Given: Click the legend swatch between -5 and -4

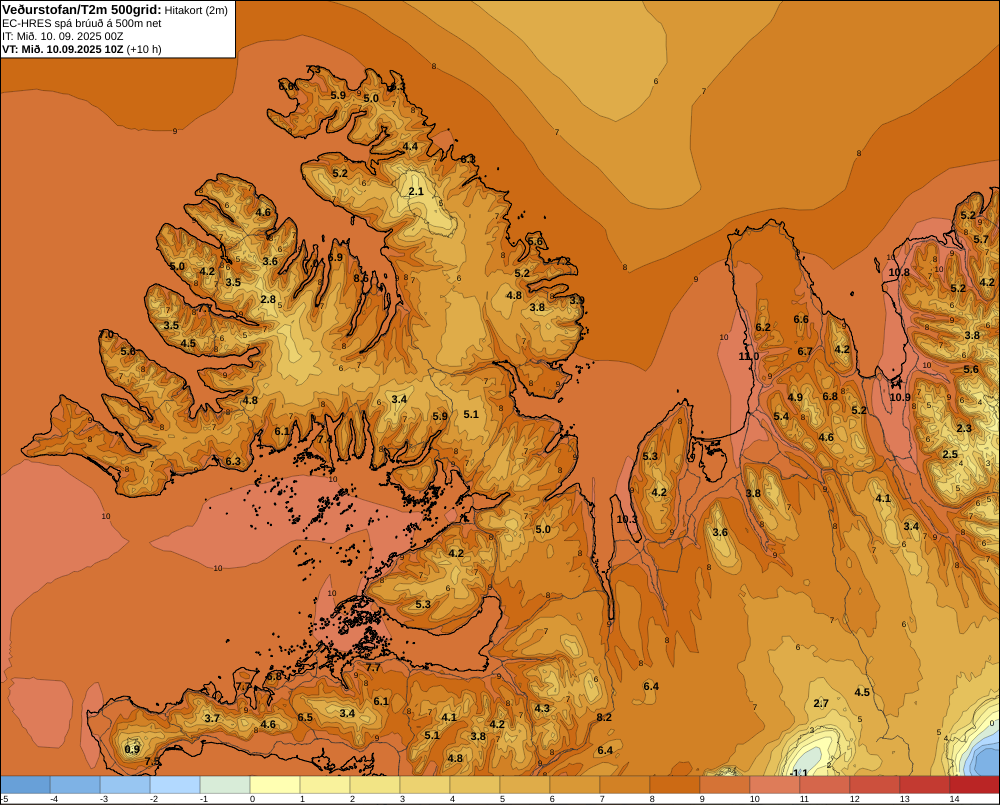Looking at the screenshot, I should coord(26,785).
